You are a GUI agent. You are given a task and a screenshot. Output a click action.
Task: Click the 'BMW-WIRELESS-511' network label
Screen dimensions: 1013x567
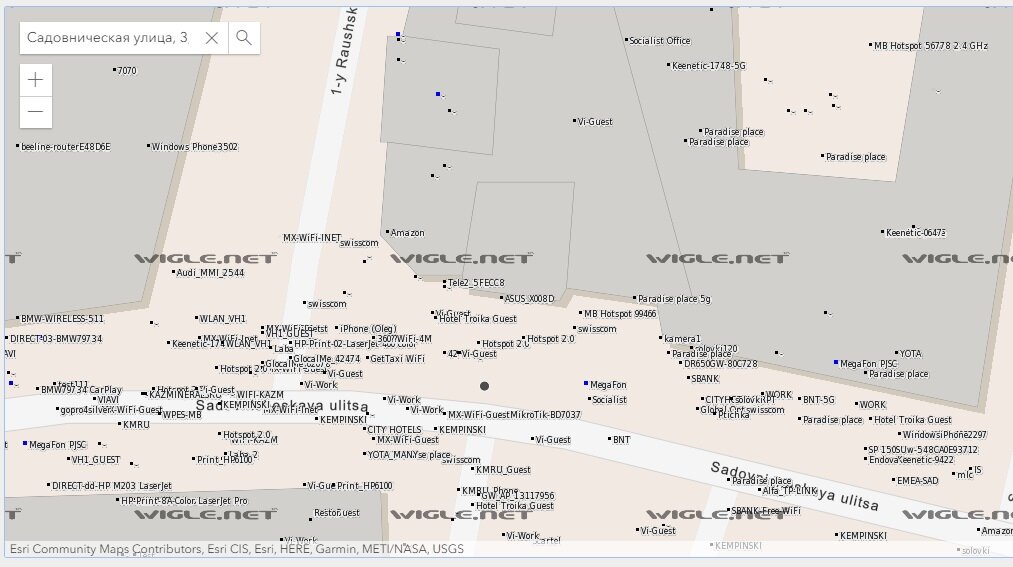(62, 319)
